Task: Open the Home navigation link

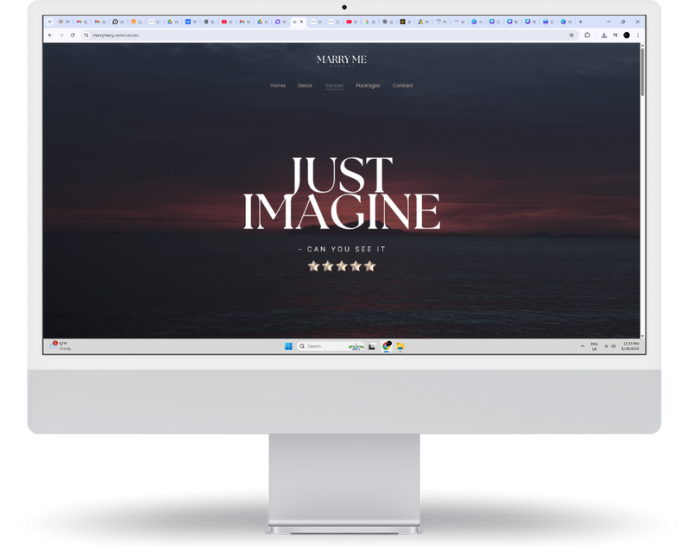Action: click(x=278, y=86)
